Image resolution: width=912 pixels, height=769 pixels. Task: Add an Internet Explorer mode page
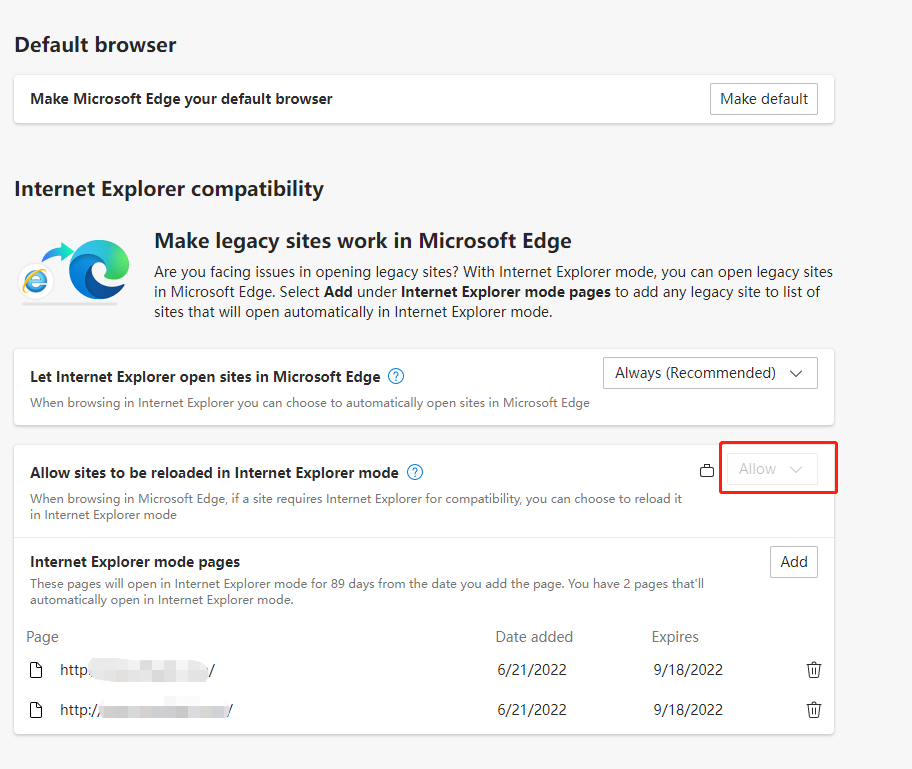[793, 562]
